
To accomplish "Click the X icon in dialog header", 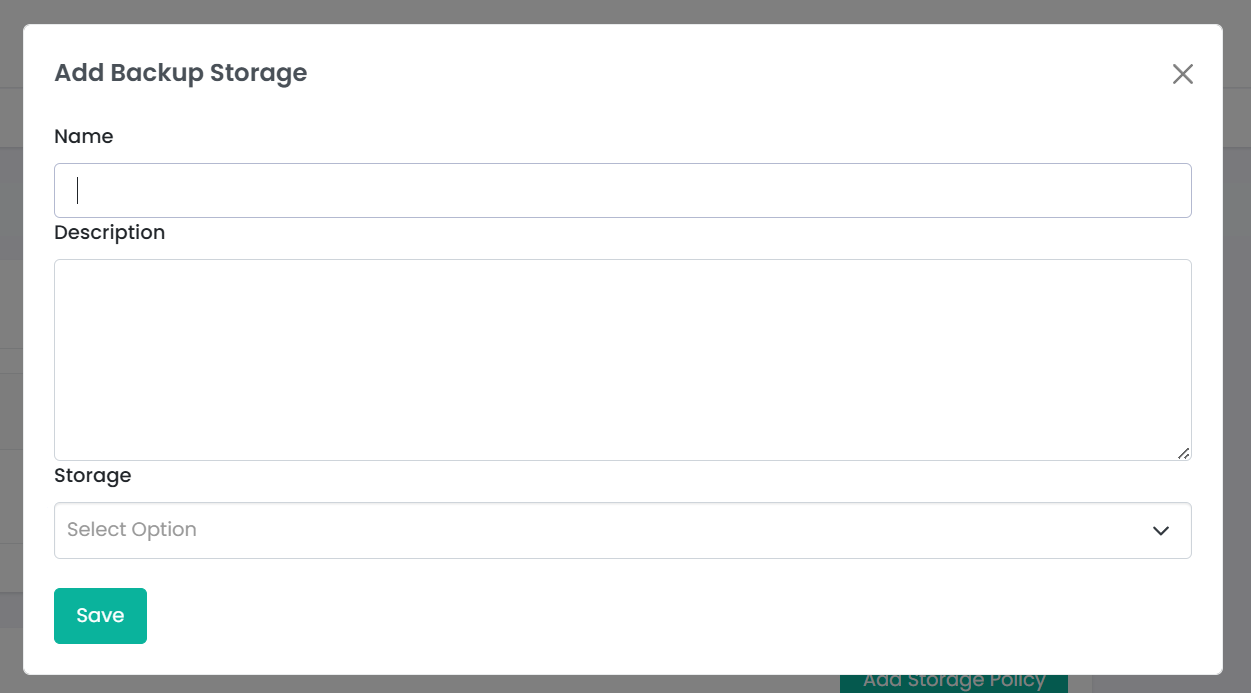I will click(x=1182, y=74).
